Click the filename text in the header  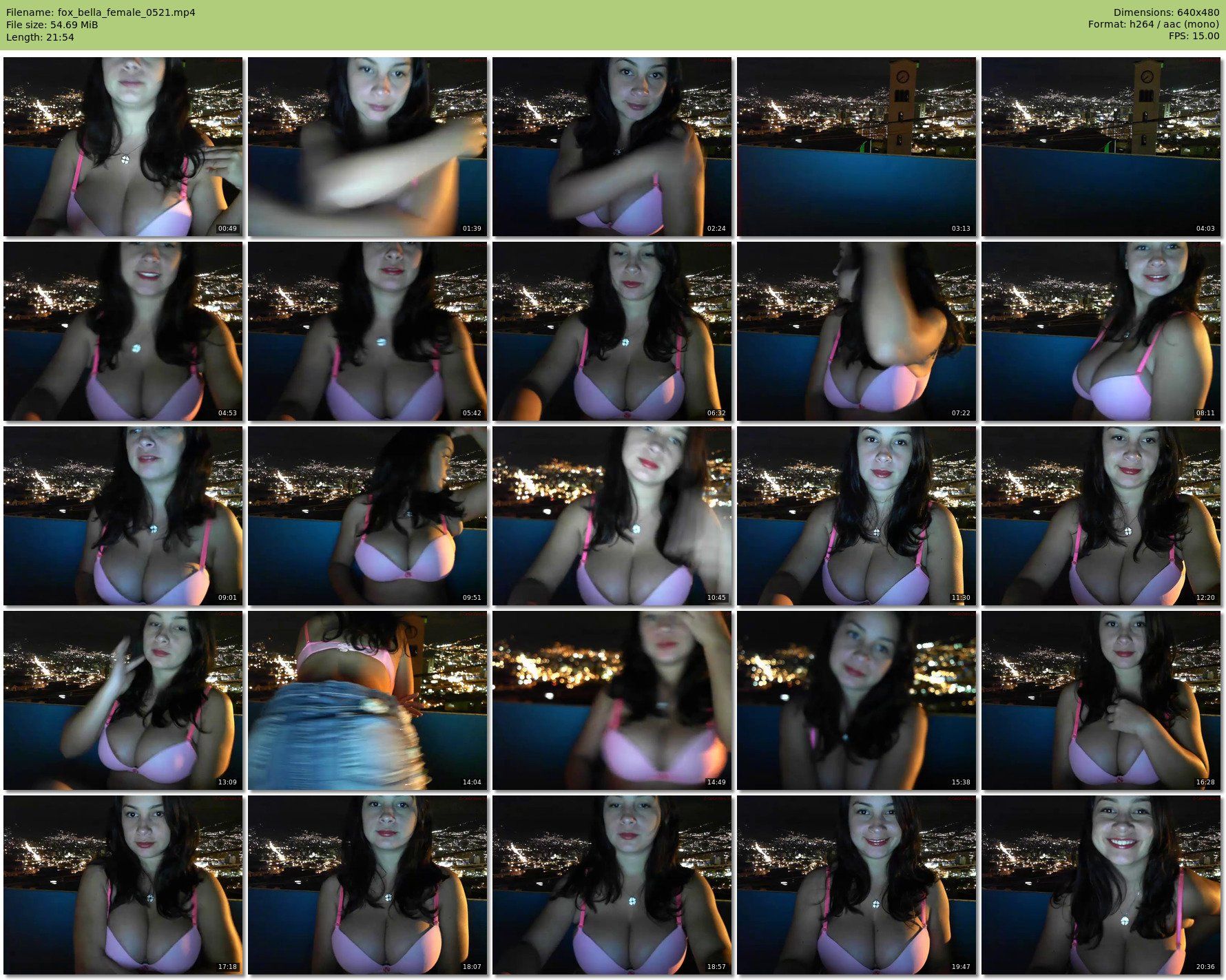101,12
